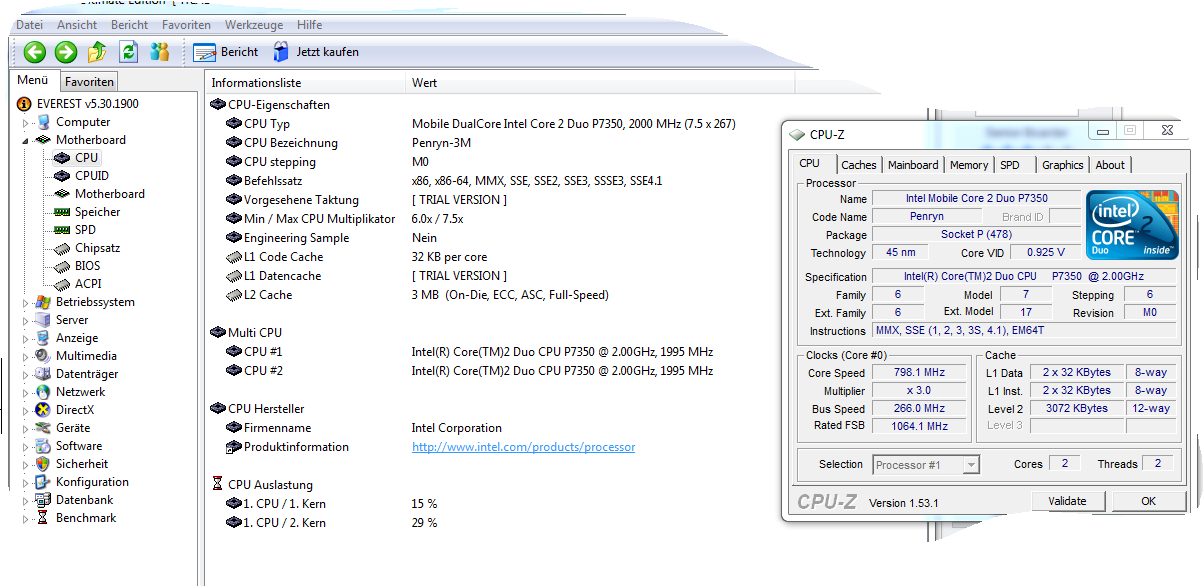
Task: Open the intel.com products processor link
Action: coord(523,447)
